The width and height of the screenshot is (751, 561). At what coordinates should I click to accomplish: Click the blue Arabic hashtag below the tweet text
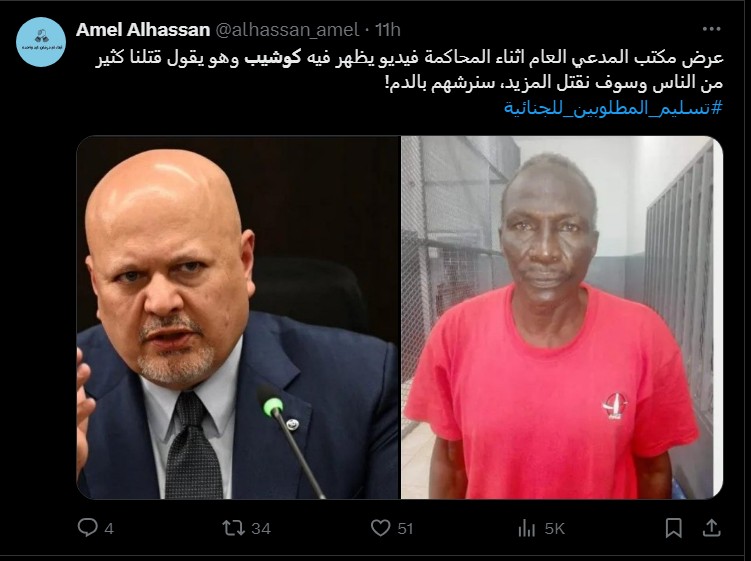613,108
